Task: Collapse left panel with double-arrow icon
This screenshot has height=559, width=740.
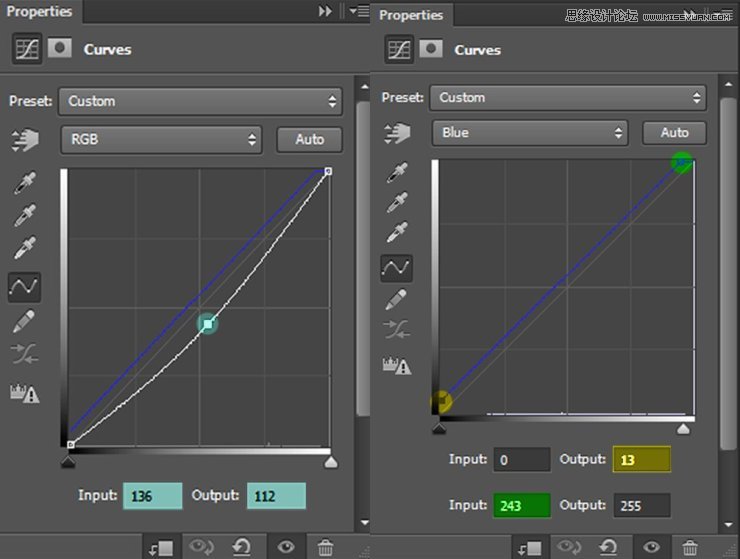Action: 325,11
